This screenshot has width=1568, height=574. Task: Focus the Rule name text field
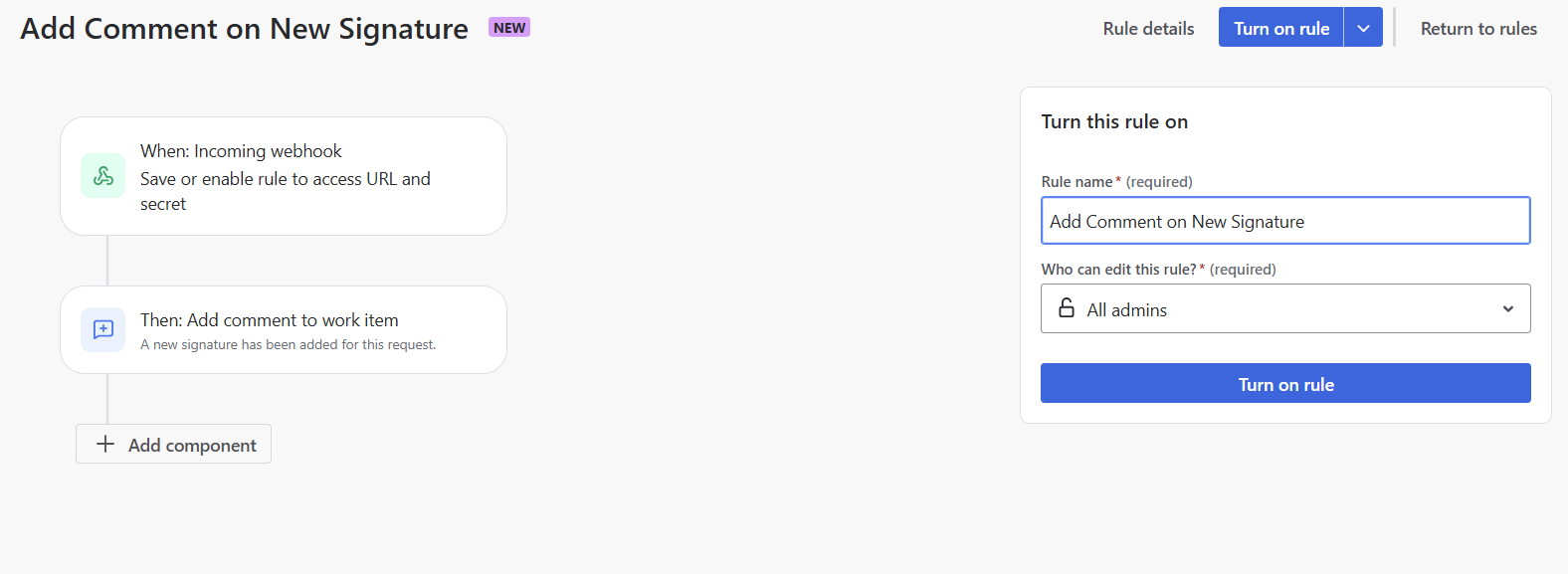tap(1285, 221)
